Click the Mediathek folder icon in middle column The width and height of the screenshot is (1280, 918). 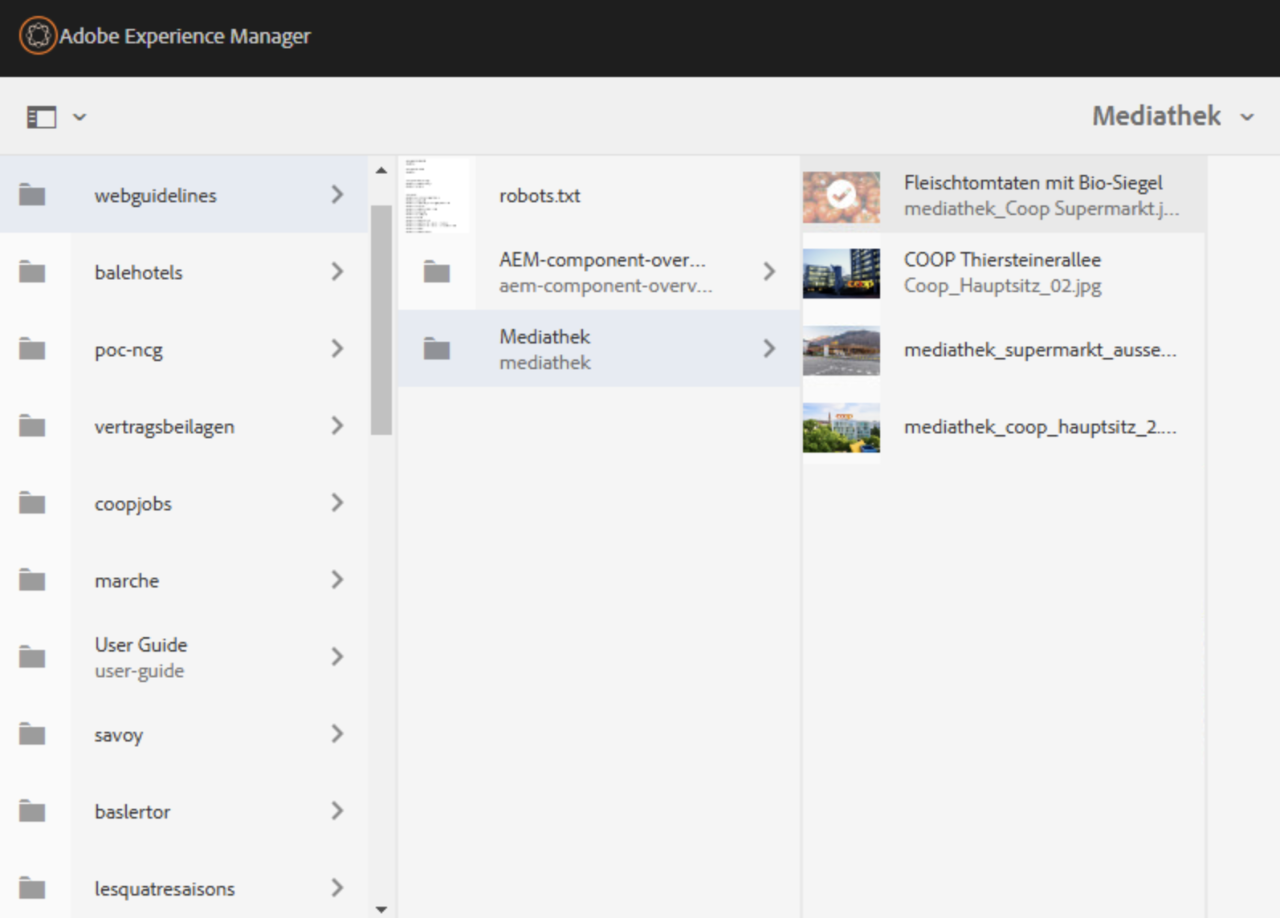pos(436,349)
